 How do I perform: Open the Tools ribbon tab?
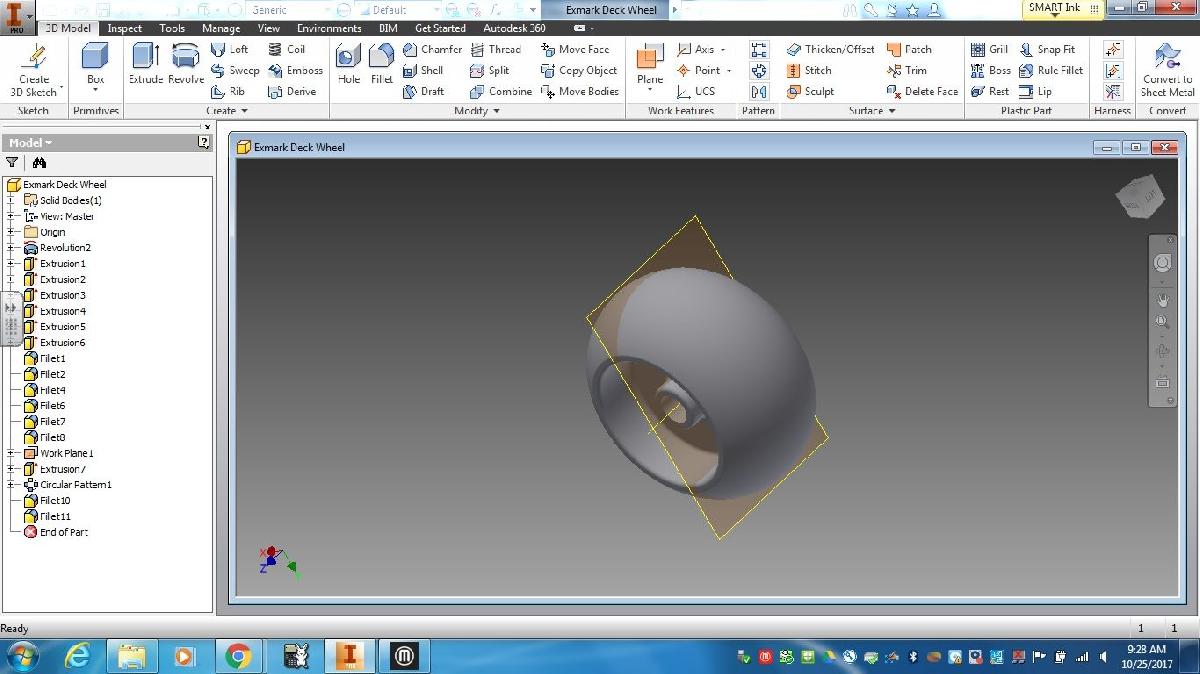172,28
